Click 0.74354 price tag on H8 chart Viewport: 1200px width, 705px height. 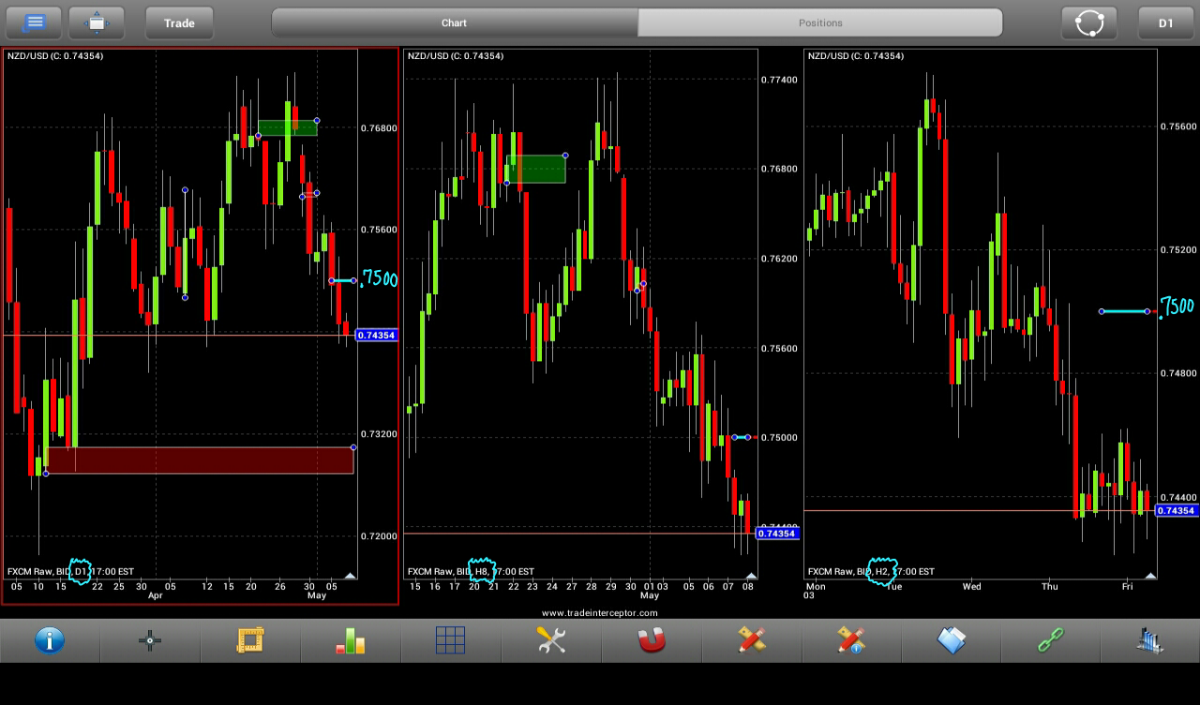click(x=777, y=533)
